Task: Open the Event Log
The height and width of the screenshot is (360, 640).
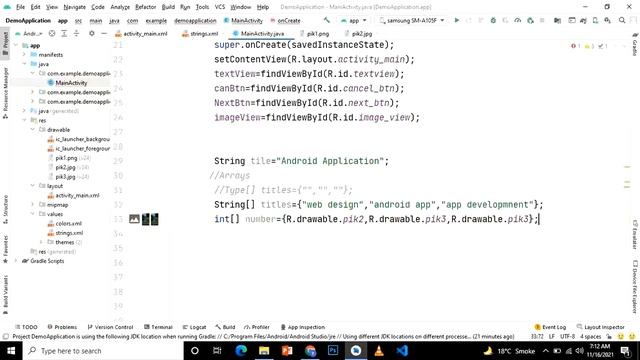Action: 550,327
